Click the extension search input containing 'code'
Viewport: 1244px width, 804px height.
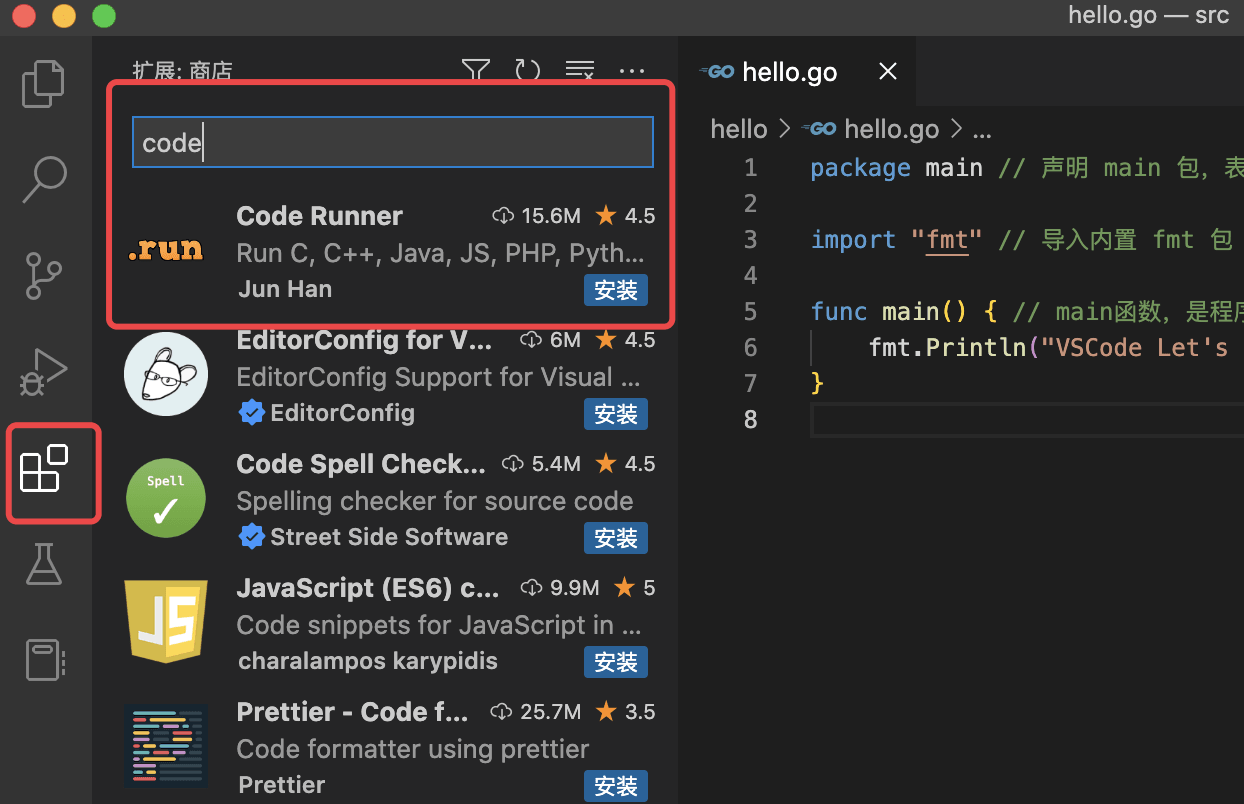pyautogui.click(x=392, y=142)
